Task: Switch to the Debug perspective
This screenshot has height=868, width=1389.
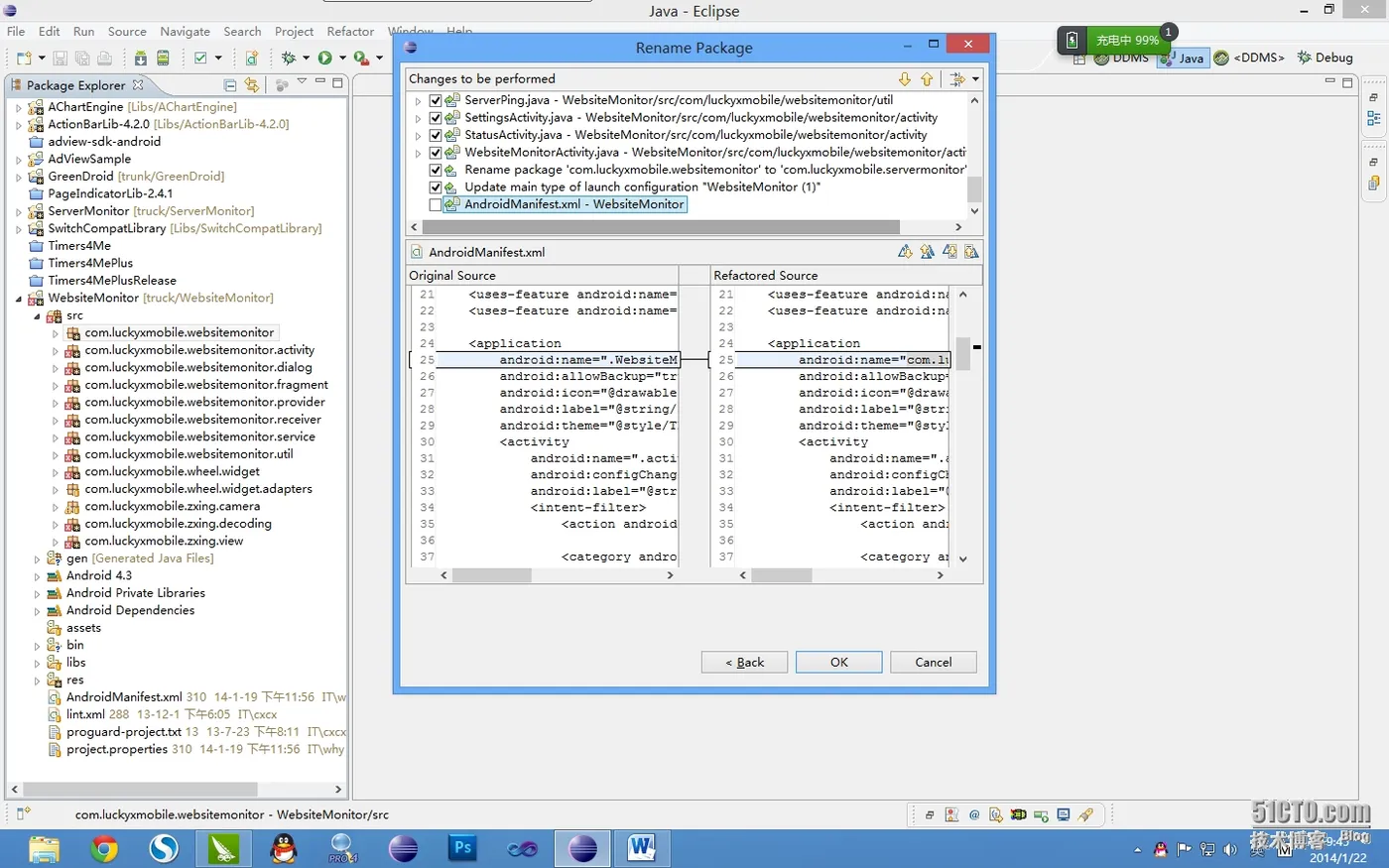Action: point(1325,58)
